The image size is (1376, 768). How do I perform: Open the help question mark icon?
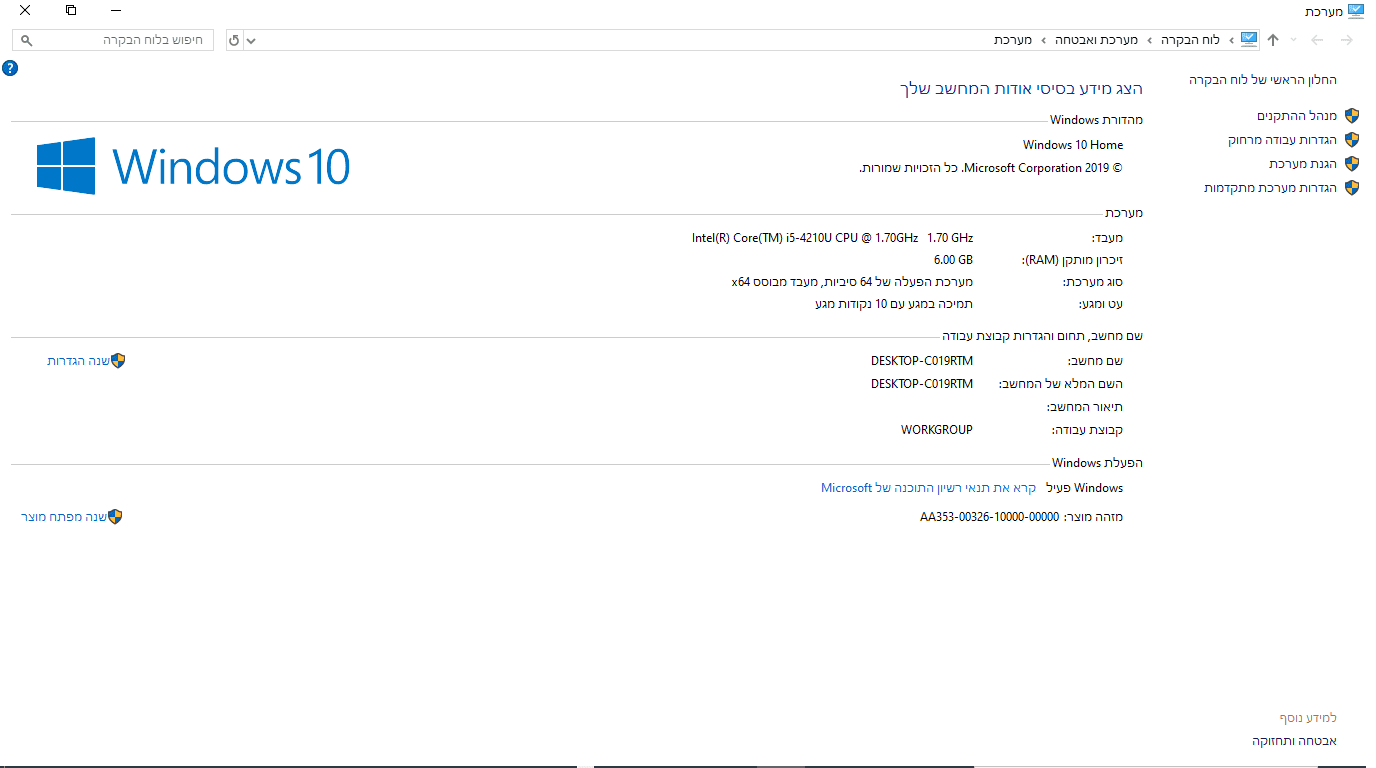pyautogui.click(x=10, y=68)
